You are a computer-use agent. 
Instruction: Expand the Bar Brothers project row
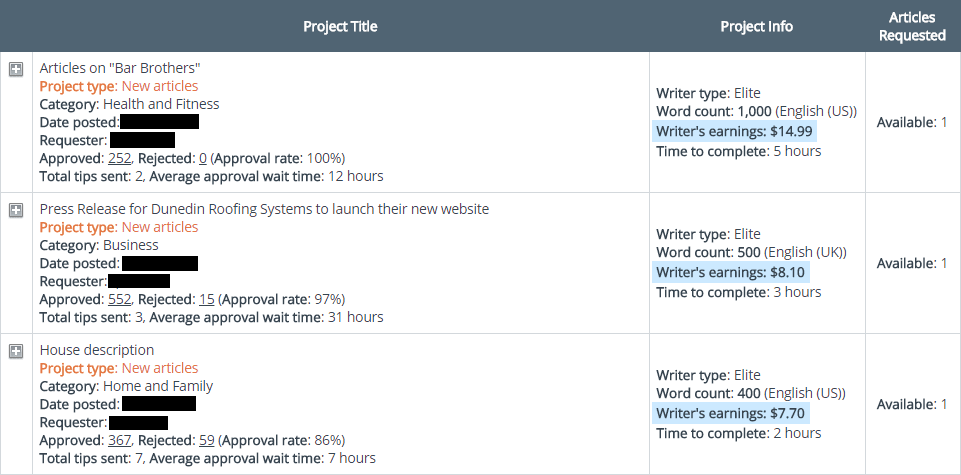16,69
